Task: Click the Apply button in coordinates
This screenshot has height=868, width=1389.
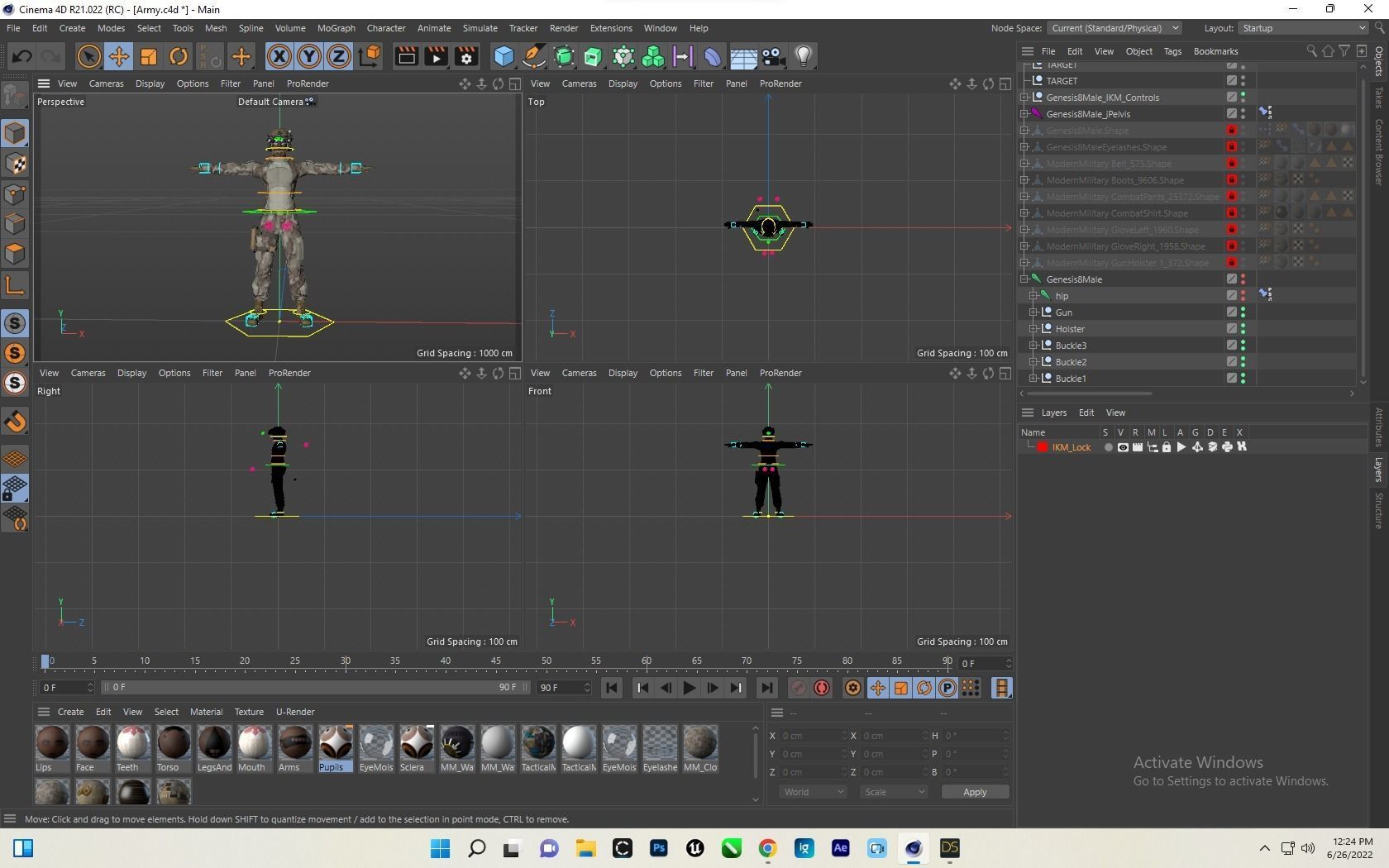Action: tap(975, 792)
